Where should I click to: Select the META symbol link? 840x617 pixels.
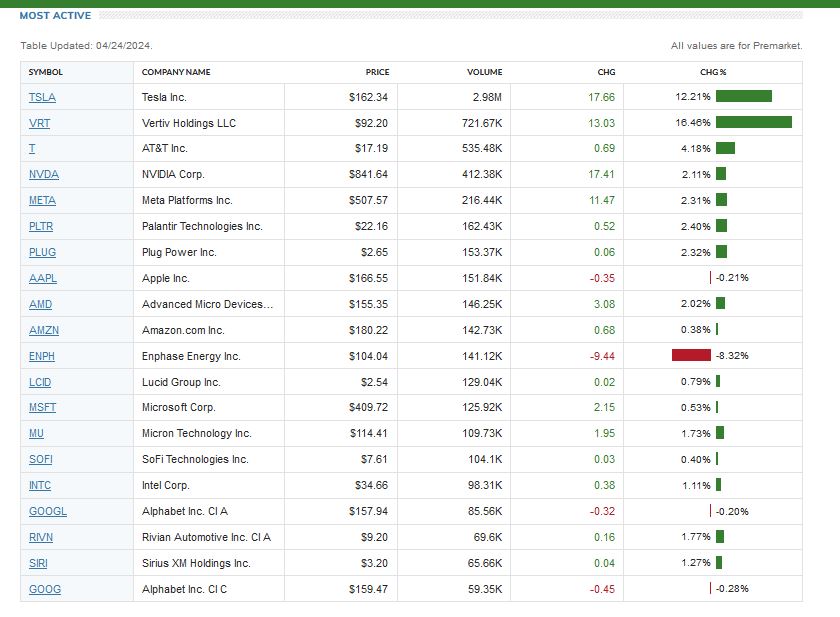click(x=43, y=200)
